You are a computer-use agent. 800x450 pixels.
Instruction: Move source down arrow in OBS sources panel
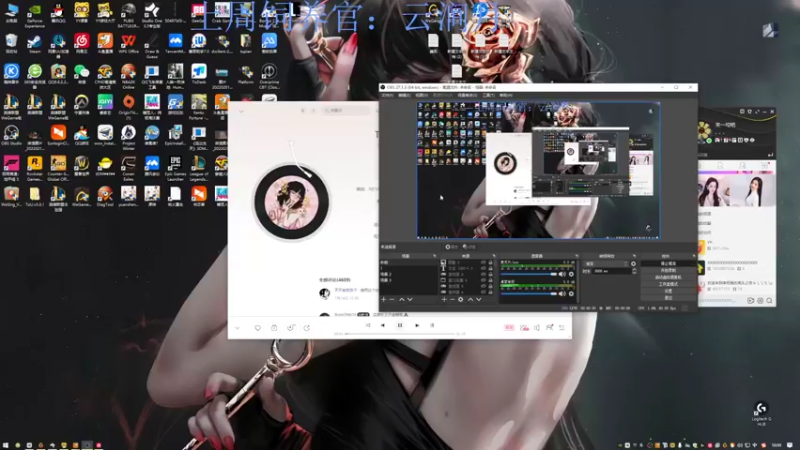pyautogui.click(x=479, y=299)
